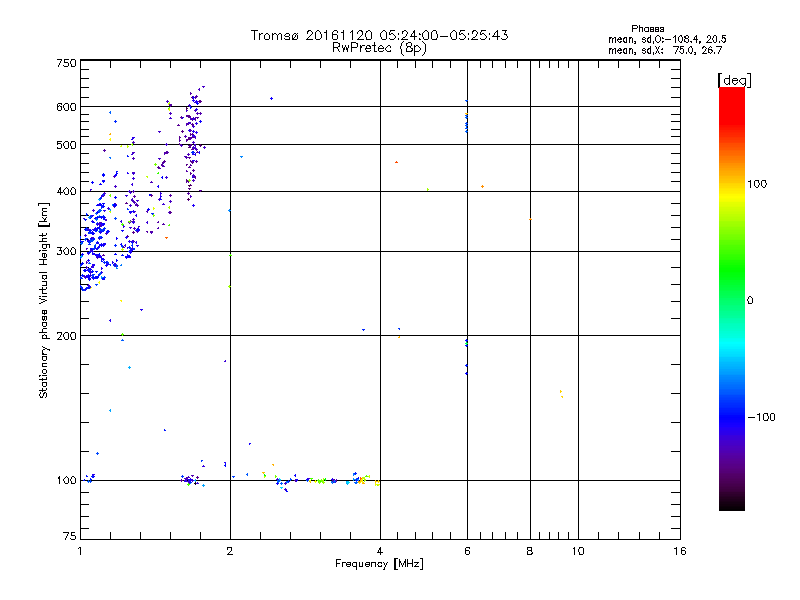Click the y-axis '400' tick label
This screenshot has width=800, height=600.
click(67, 191)
